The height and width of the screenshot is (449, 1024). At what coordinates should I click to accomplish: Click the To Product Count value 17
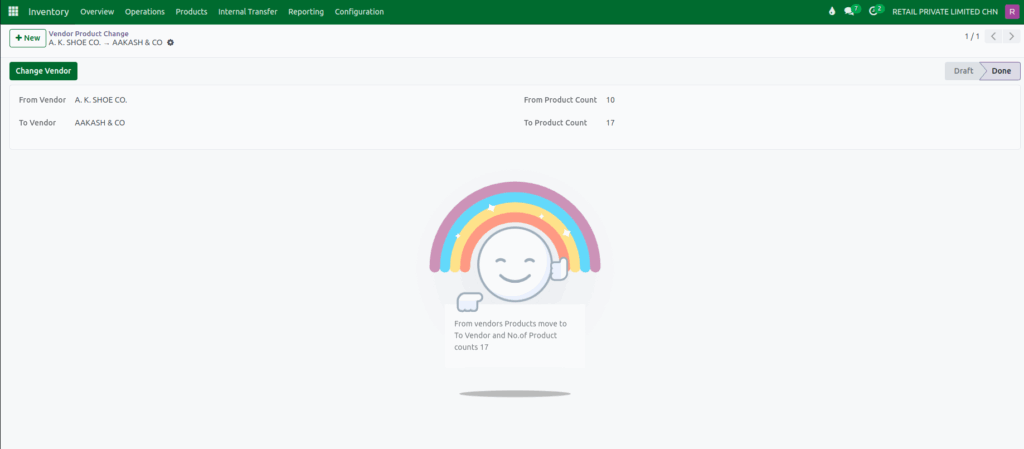coord(610,123)
